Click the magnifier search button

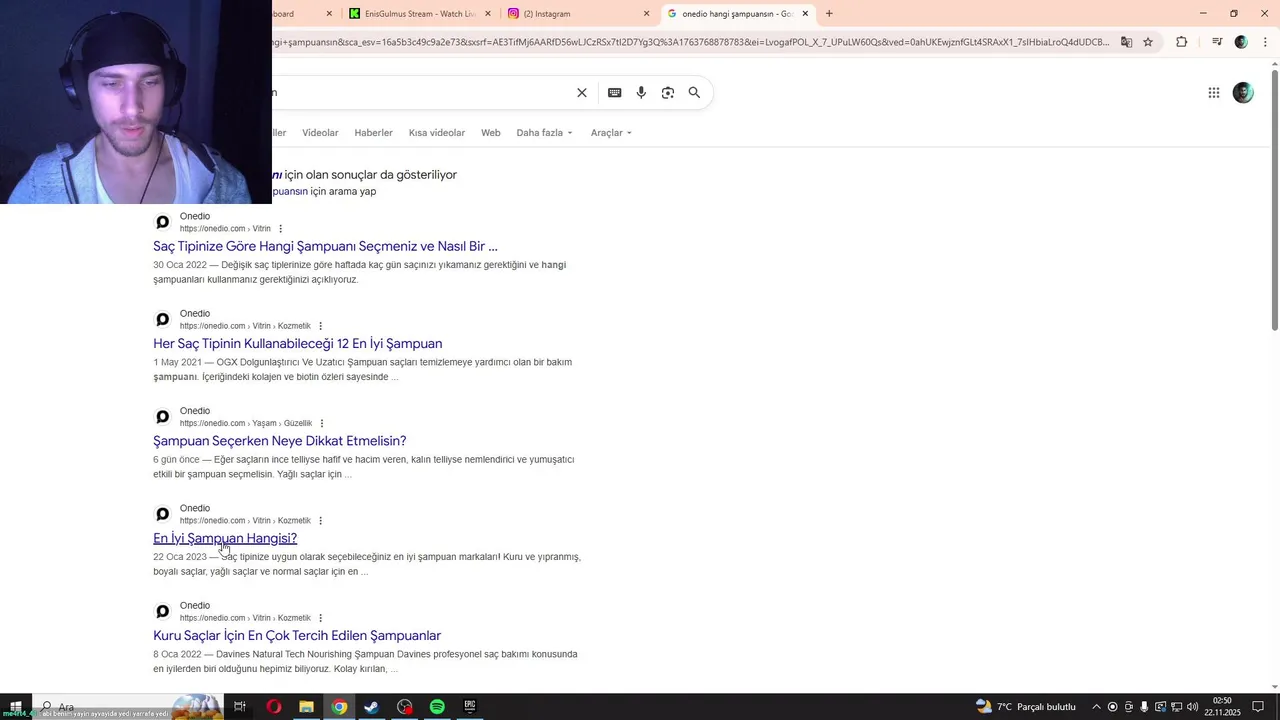694,93
